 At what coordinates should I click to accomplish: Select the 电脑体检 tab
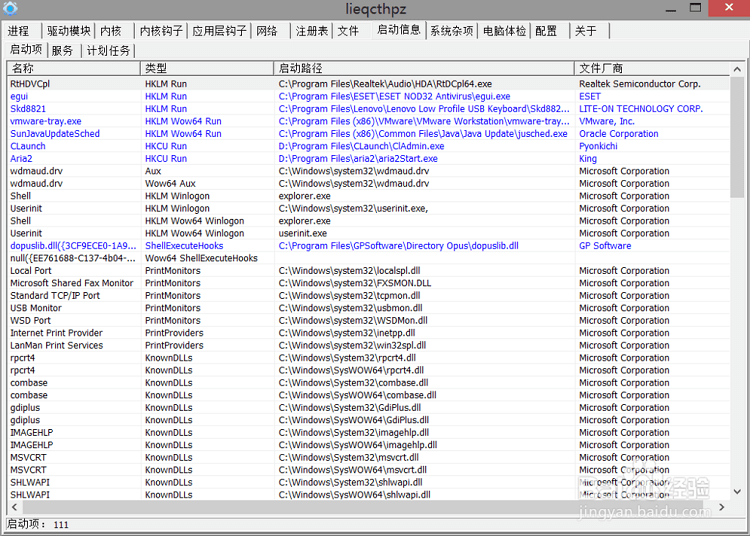[504, 31]
